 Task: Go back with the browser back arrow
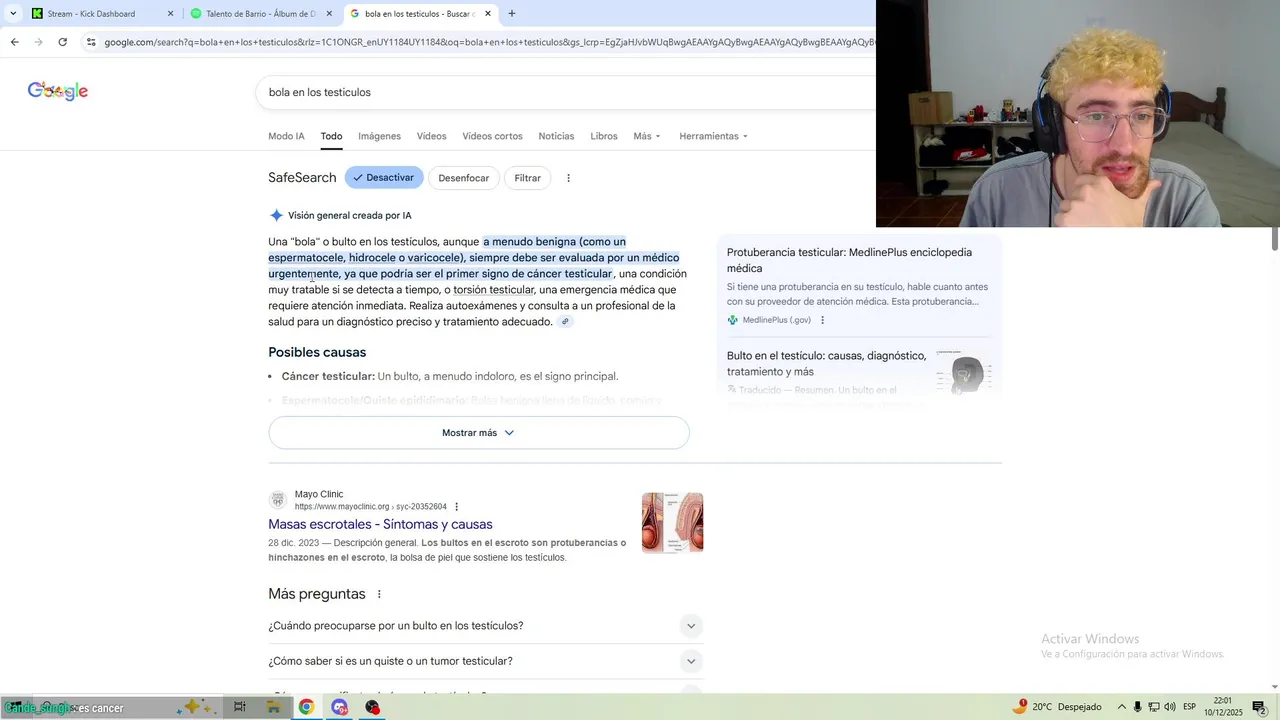tap(14, 42)
